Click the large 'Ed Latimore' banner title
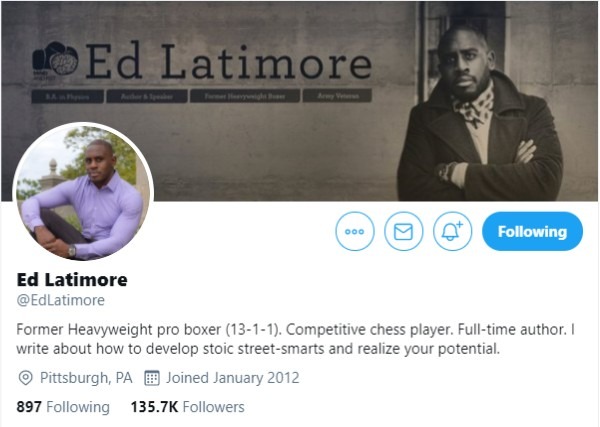 tap(229, 61)
